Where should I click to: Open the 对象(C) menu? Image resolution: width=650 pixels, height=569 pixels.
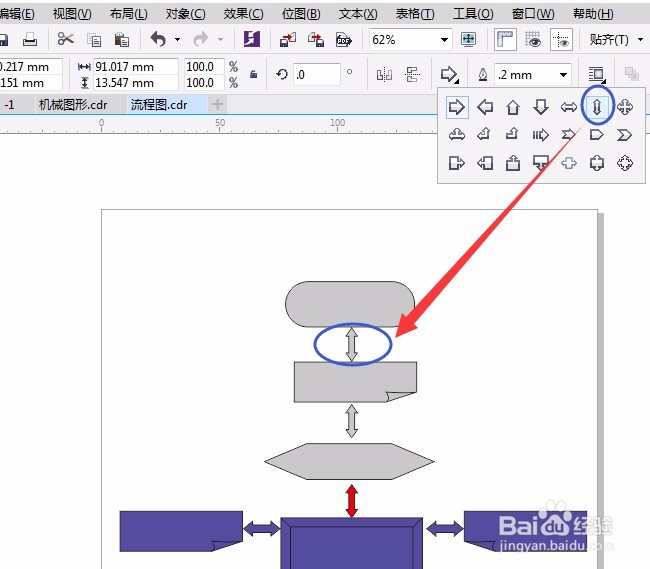point(185,14)
